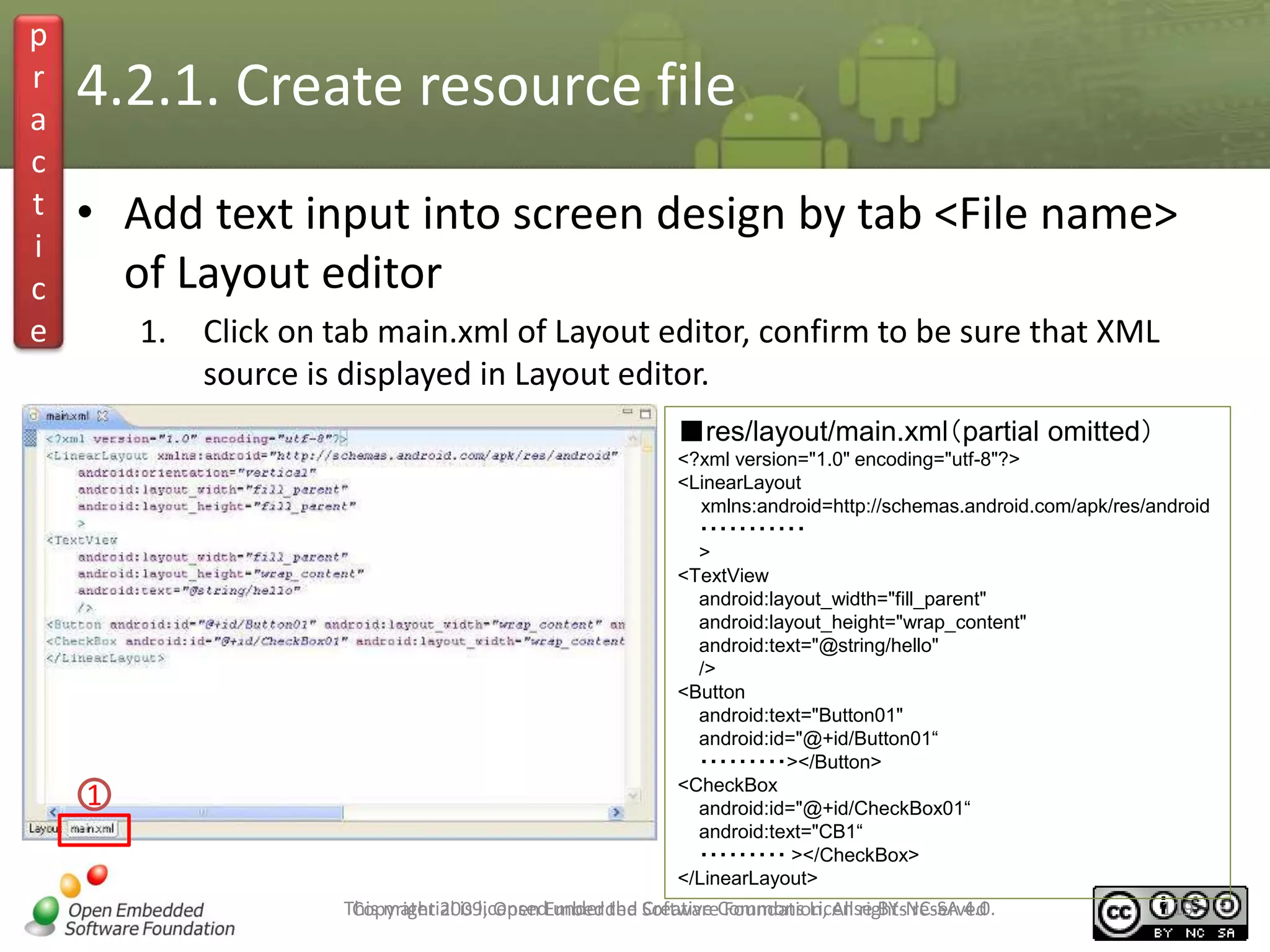Click the </LinearLayout> closing tag in editor
Viewport: 1270px width, 952px height.
(x=105, y=658)
